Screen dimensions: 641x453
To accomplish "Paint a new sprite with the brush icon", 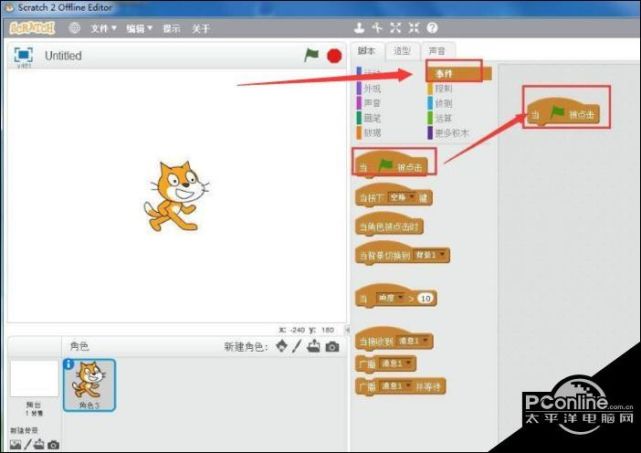I will click(297, 346).
